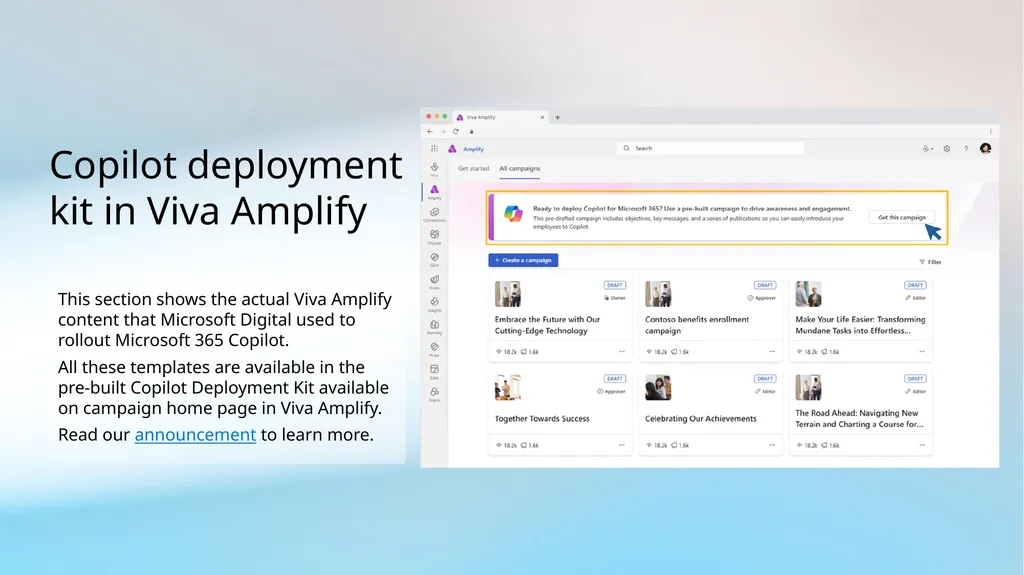Open Learning in the sidebar

click(434, 327)
